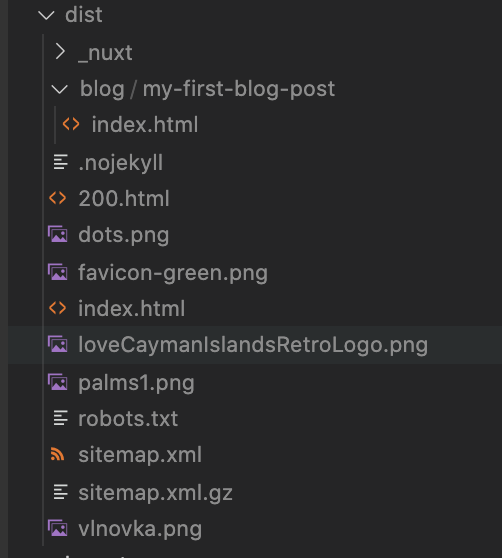Click the text icon beside robots.txt
502x558 pixels.
[x=60, y=418]
